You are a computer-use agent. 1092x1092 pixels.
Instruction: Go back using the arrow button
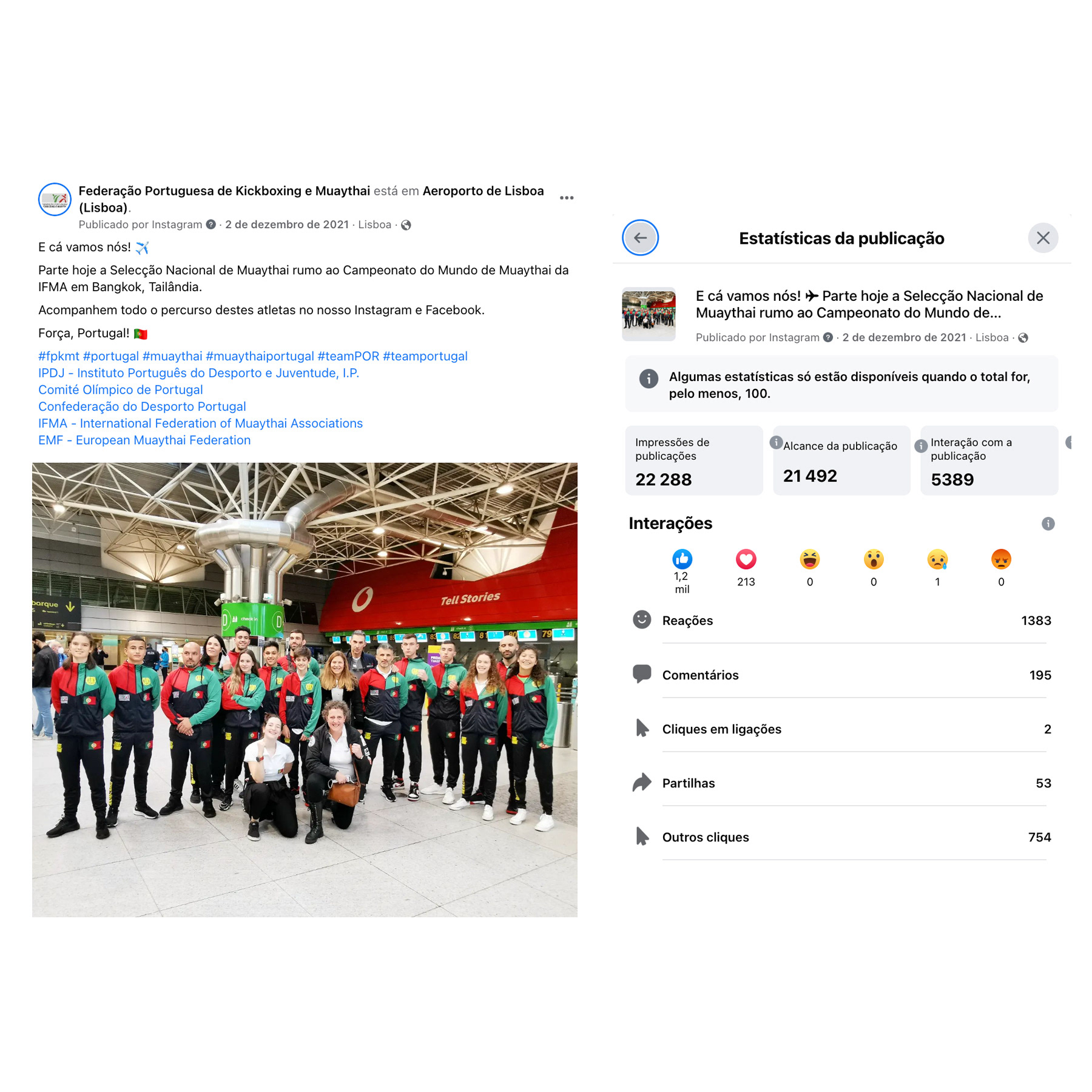point(640,238)
